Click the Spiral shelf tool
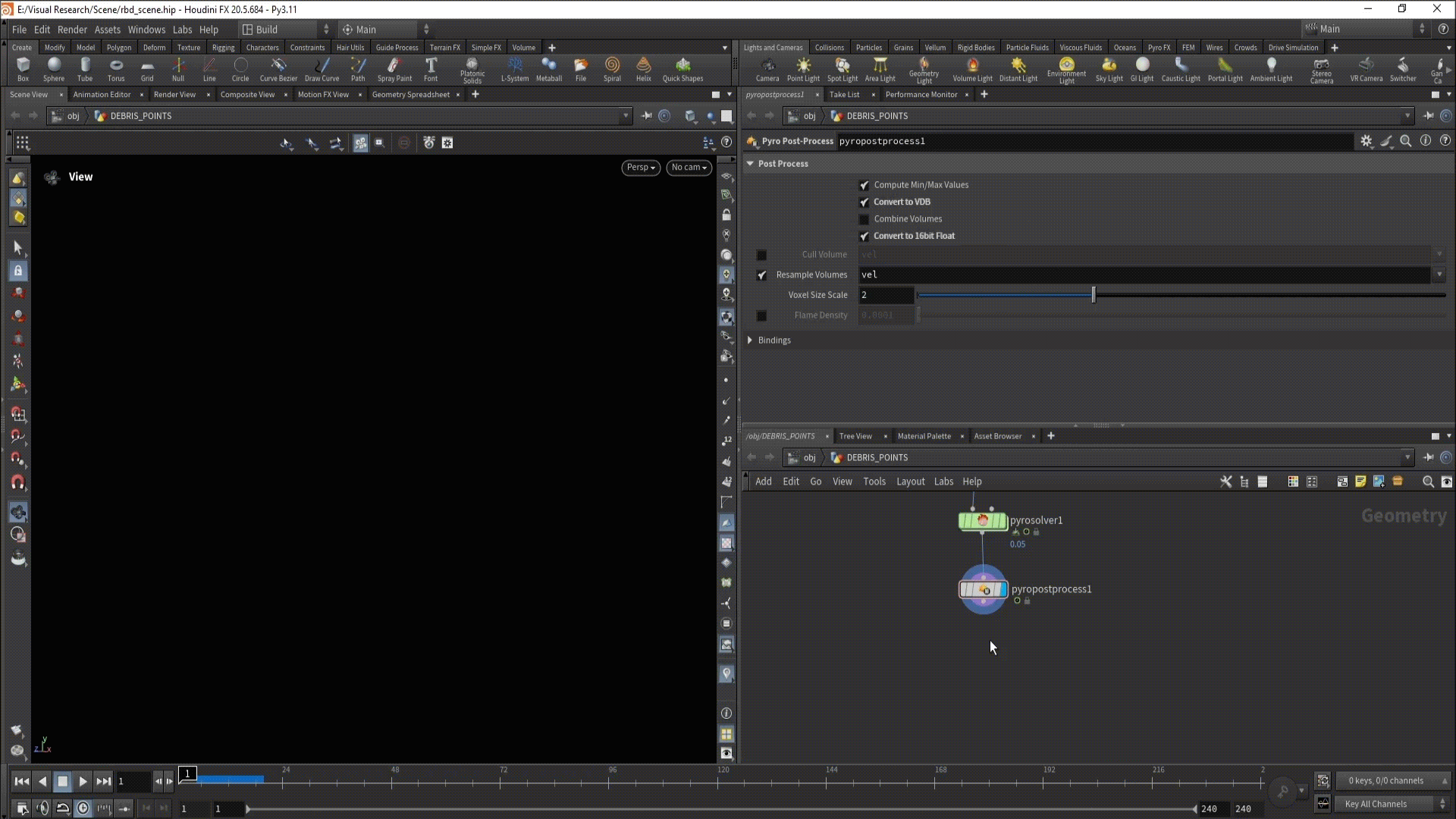This screenshot has height=819, width=1456. [612, 68]
